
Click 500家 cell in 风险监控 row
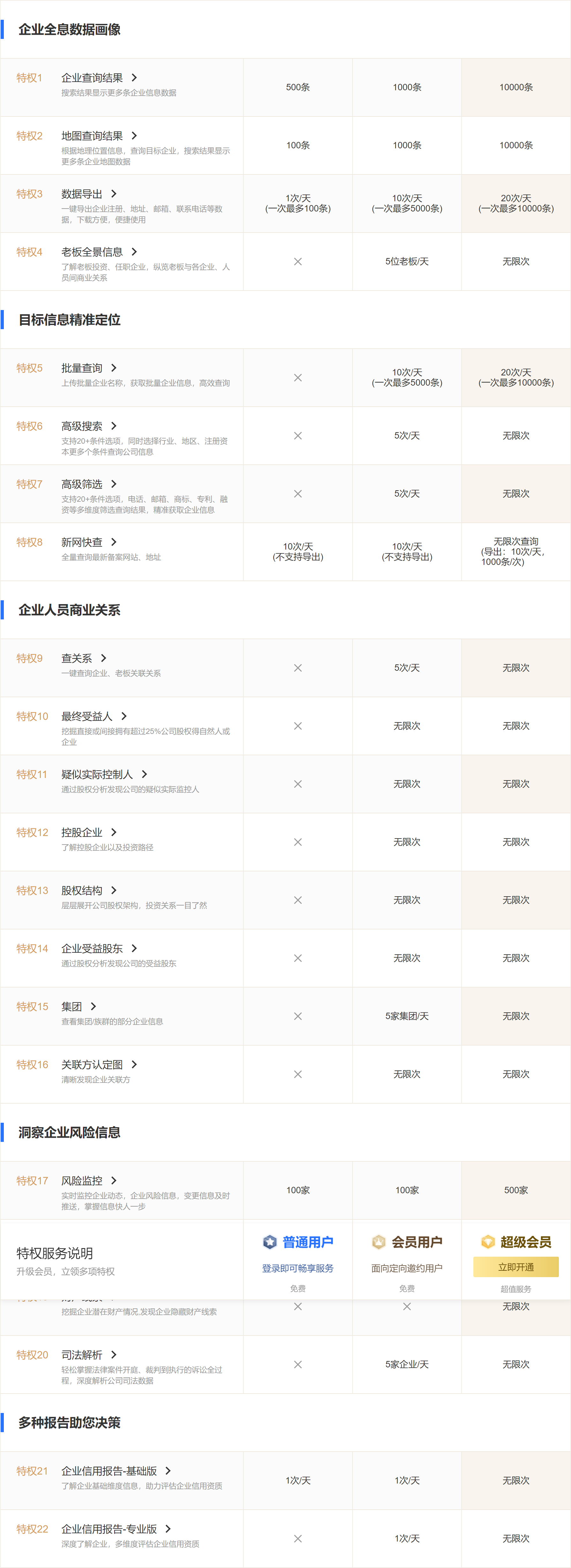point(515,1191)
